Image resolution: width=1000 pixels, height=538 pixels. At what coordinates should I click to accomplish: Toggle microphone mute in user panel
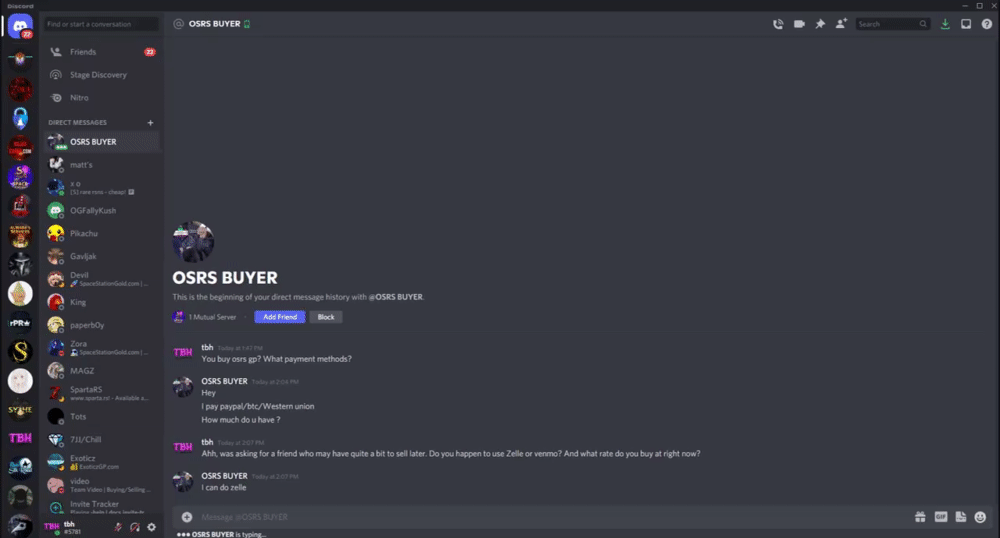[x=118, y=527]
